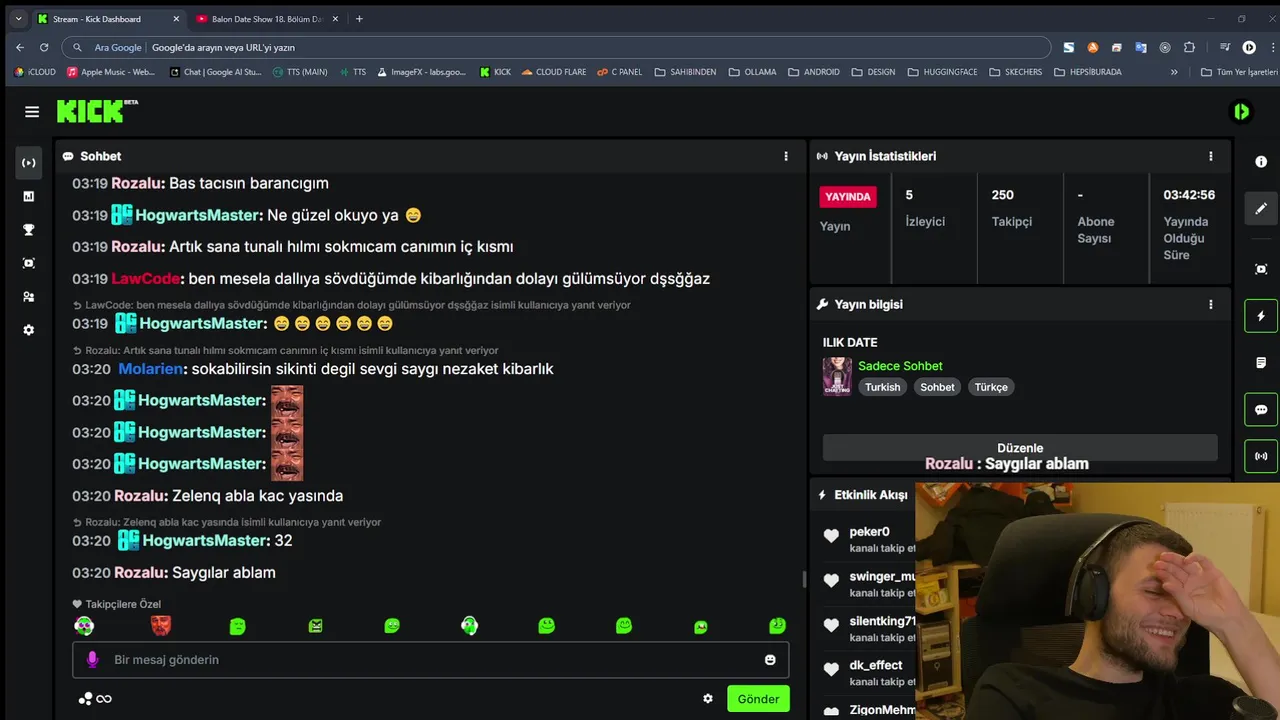
Task: Select the red-bearded face emote
Action: pos(160,626)
